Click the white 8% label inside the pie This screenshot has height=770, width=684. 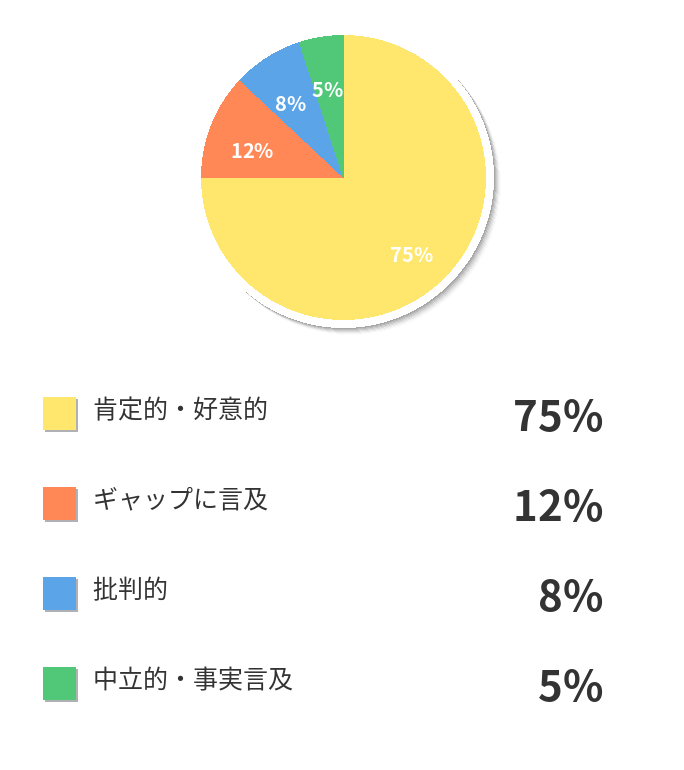[x=290, y=103]
